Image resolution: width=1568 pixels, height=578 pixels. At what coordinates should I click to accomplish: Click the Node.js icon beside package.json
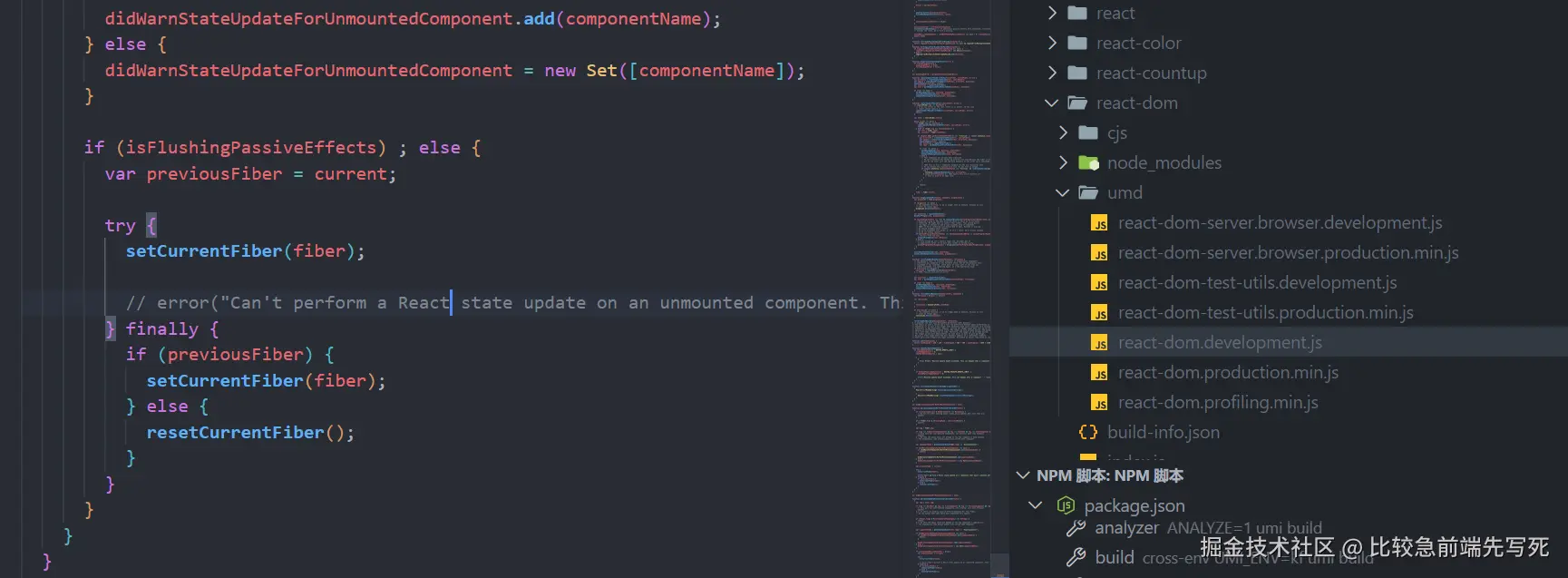(x=1066, y=505)
